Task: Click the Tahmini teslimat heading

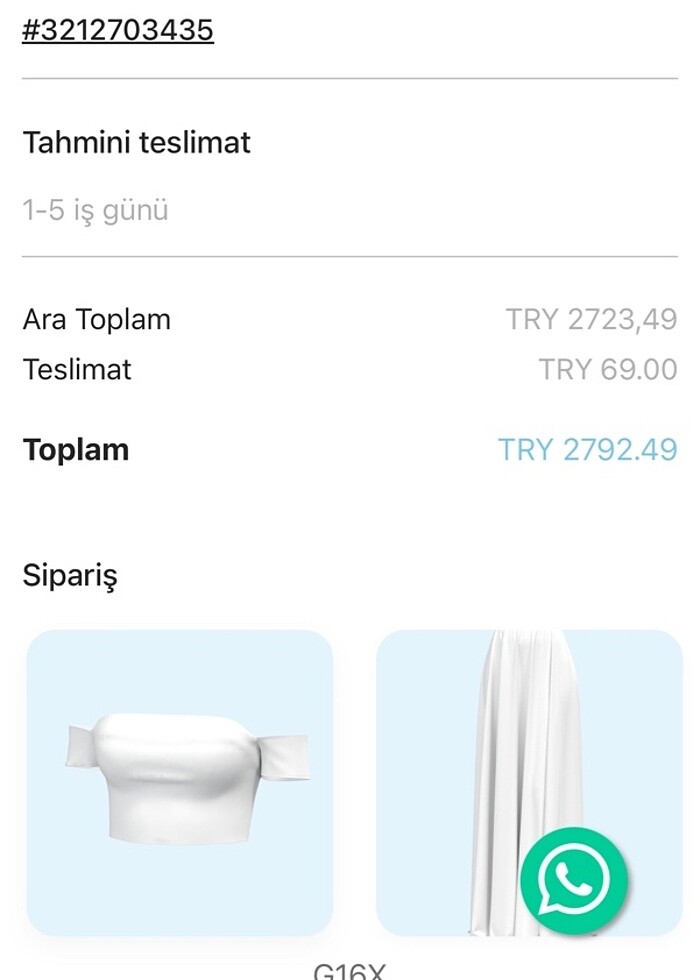Action: coord(137,143)
